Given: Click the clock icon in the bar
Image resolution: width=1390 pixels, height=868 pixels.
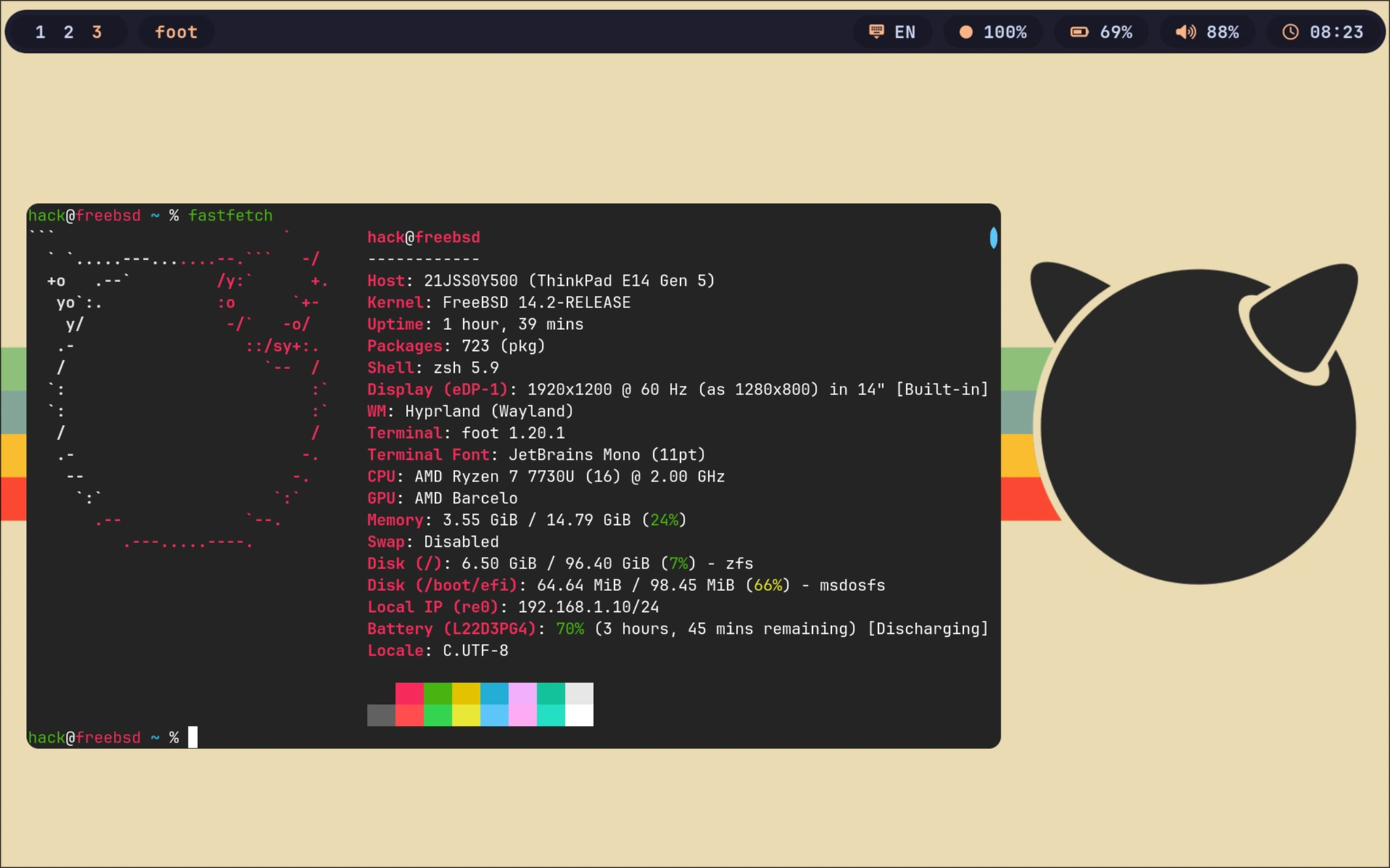Looking at the screenshot, I should pyautogui.click(x=1291, y=32).
